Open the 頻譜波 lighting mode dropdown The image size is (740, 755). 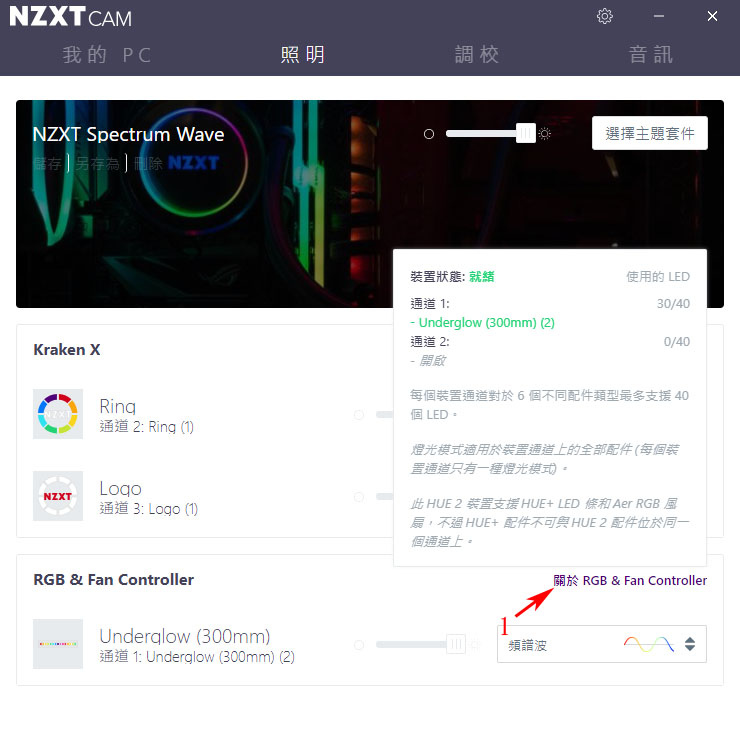pyautogui.click(x=602, y=644)
